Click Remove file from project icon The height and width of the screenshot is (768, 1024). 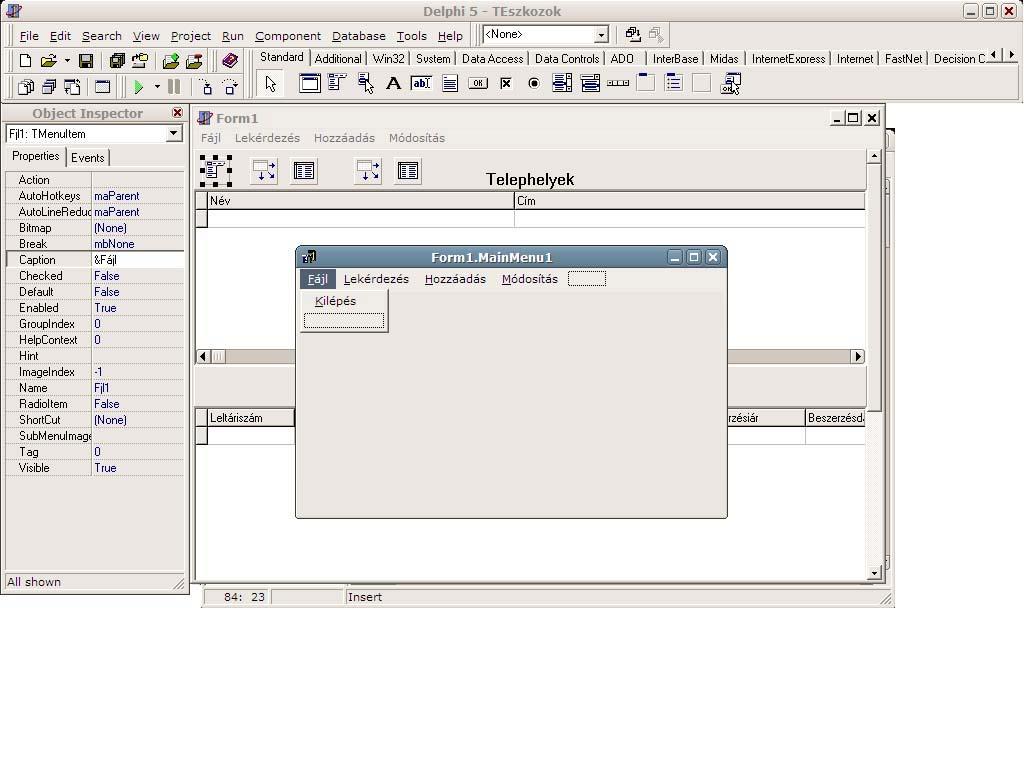point(194,61)
